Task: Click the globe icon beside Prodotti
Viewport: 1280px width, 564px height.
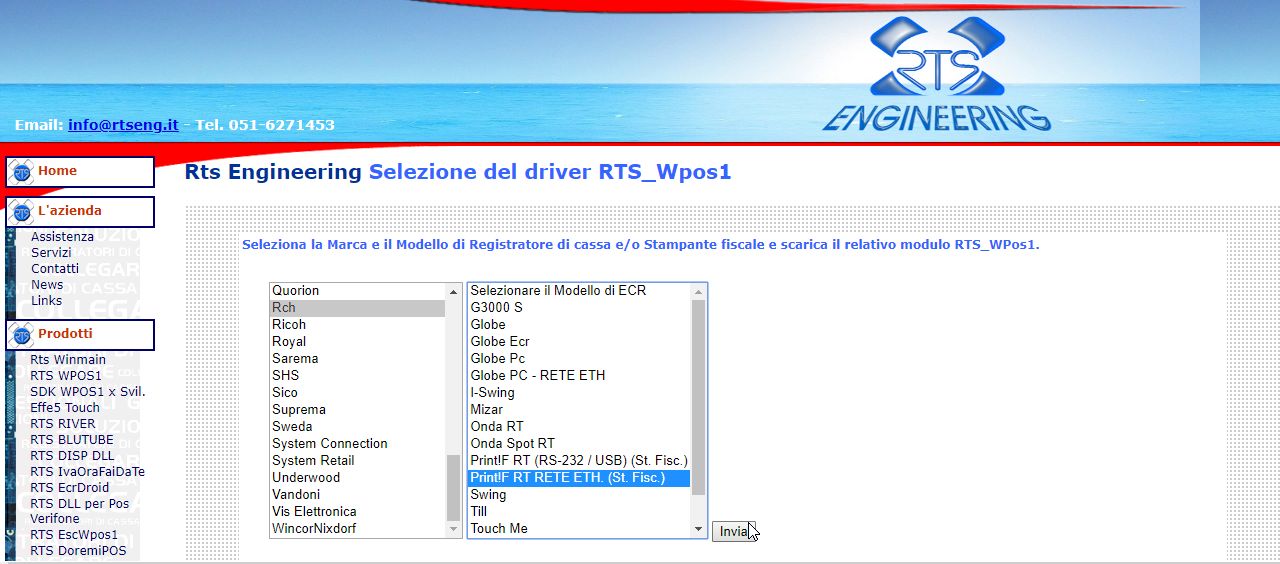Action: click(x=21, y=335)
